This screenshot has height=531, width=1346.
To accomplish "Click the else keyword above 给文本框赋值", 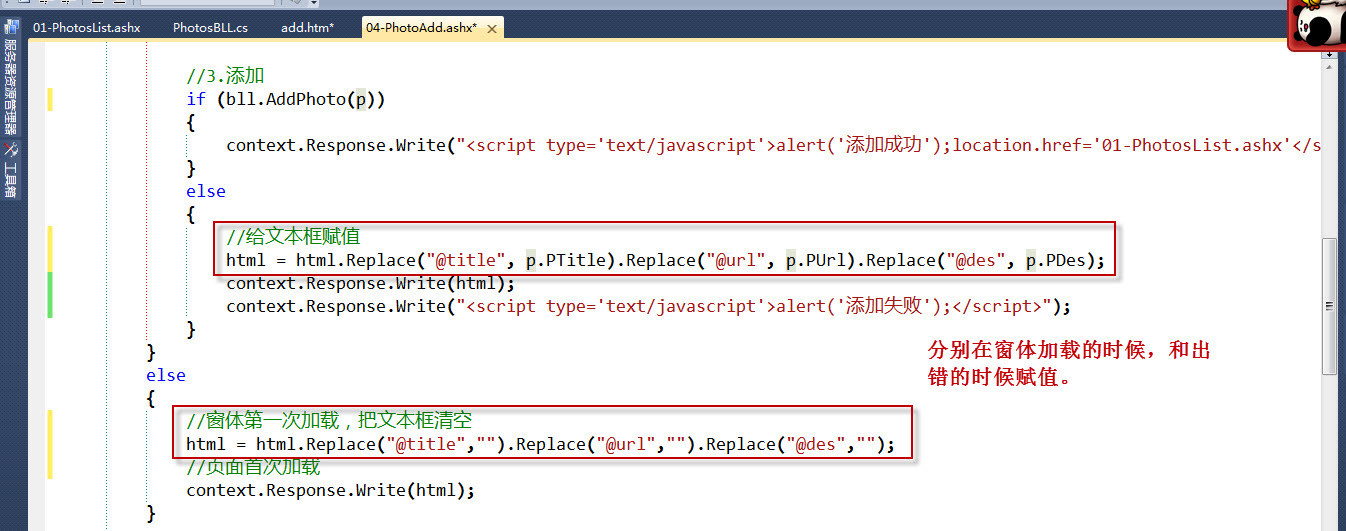I will [206, 191].
